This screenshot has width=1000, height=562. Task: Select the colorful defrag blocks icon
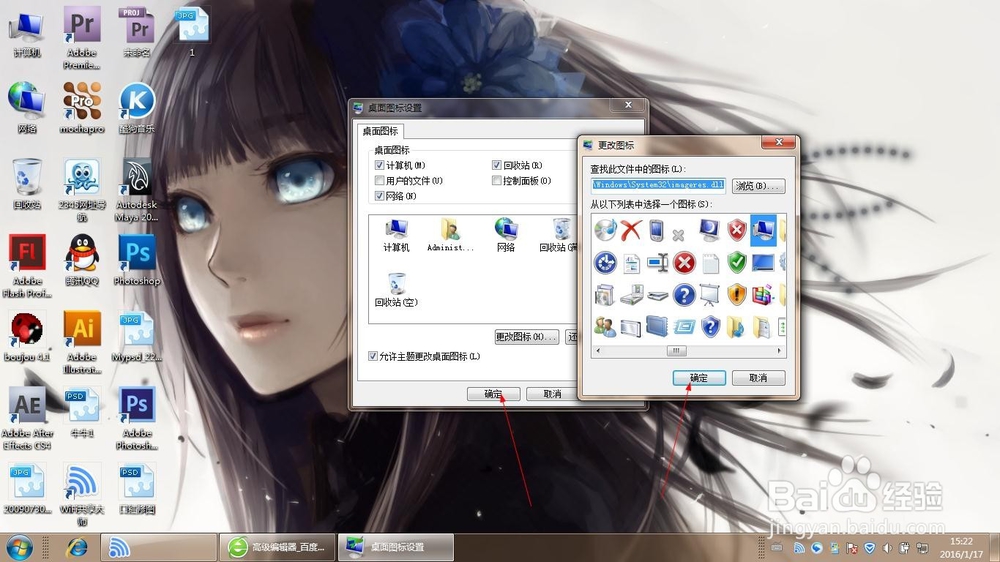[762, 295]
